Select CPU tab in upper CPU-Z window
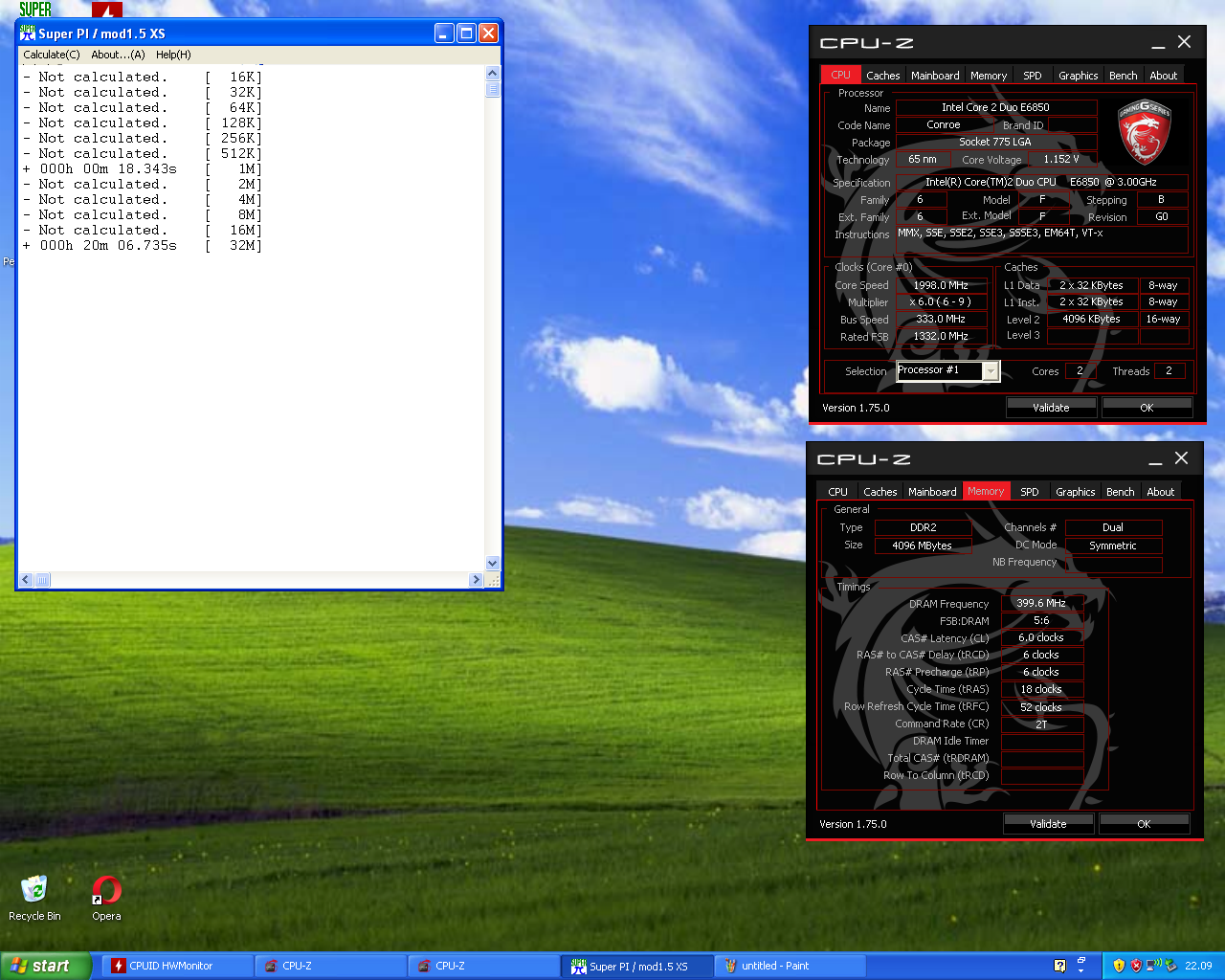 (x=840, y=75)
